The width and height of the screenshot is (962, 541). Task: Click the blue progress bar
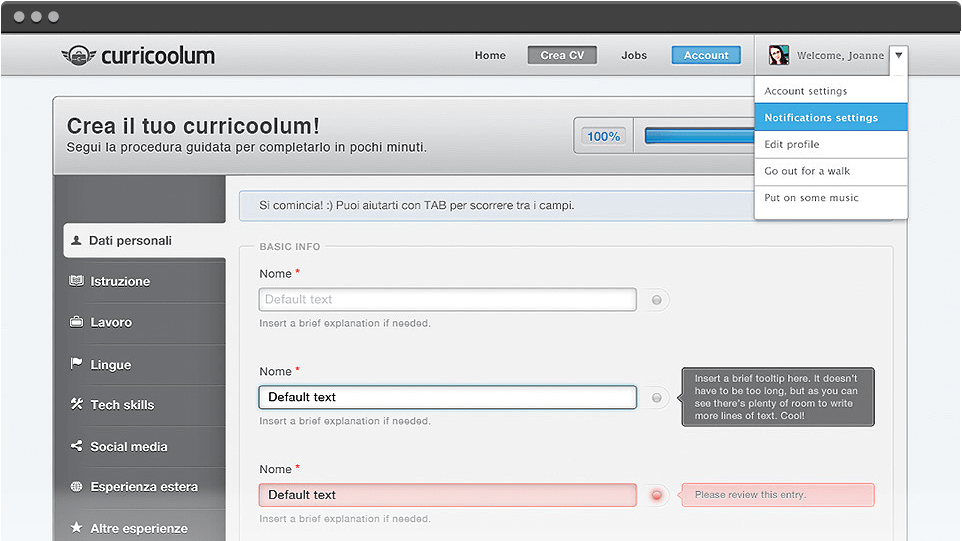(698, 136)
